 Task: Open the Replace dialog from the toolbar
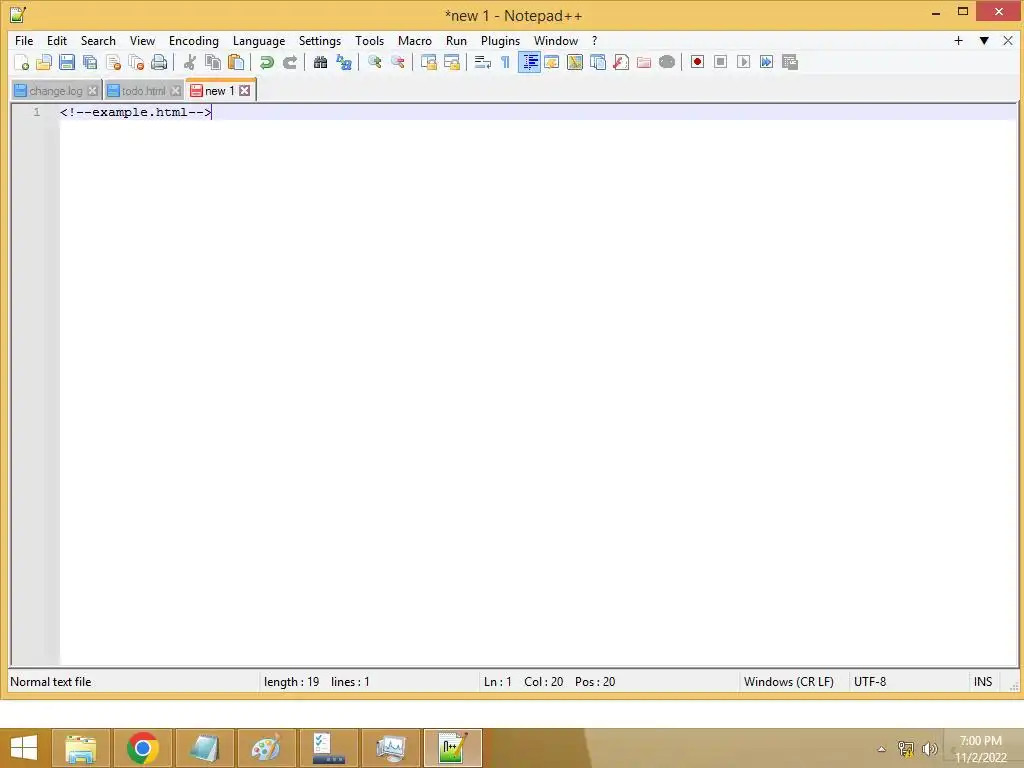344,62
